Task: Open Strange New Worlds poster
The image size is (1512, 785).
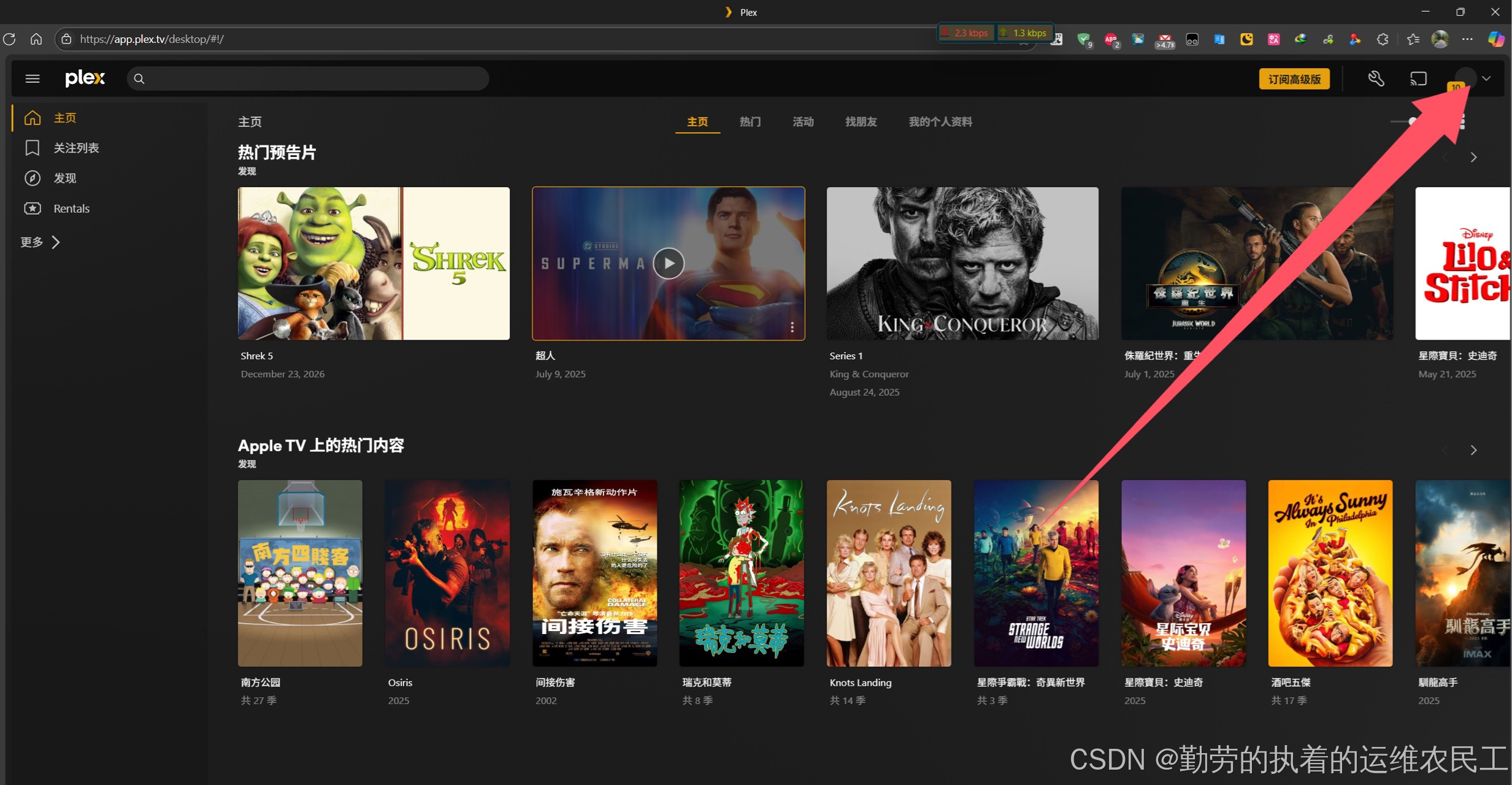Action: [x=1036, y=573]
